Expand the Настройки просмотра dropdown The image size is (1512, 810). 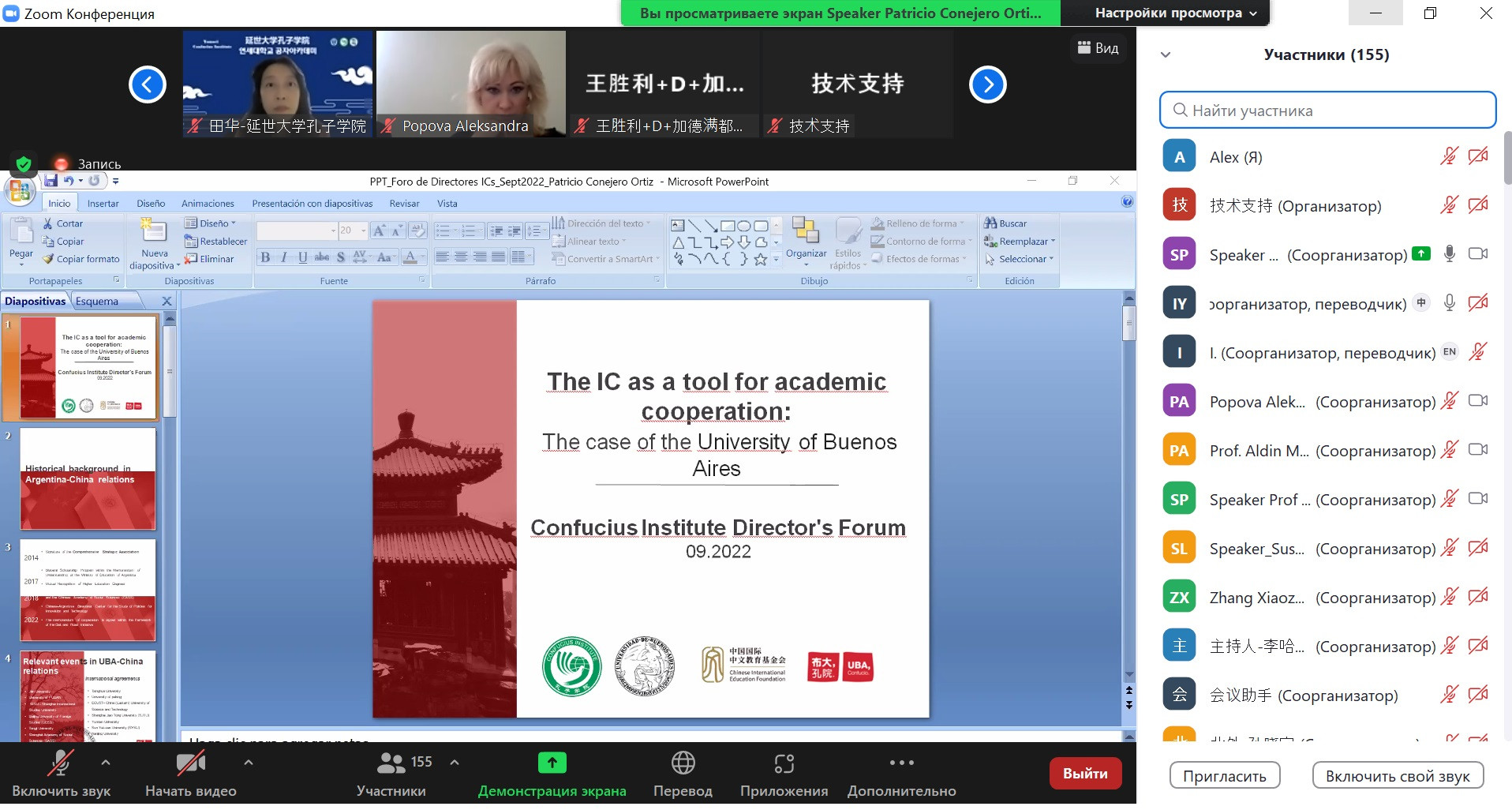pos(1175,13)
